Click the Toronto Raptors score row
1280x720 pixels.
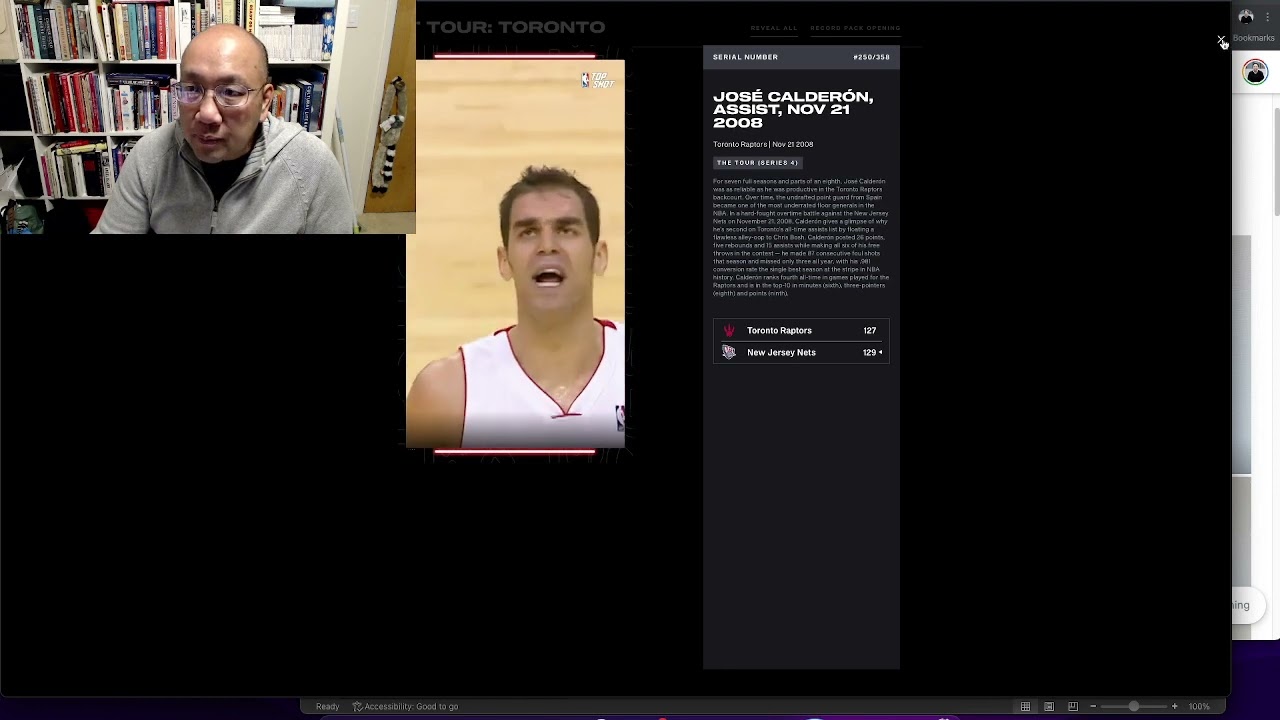(x=801, y=330)
